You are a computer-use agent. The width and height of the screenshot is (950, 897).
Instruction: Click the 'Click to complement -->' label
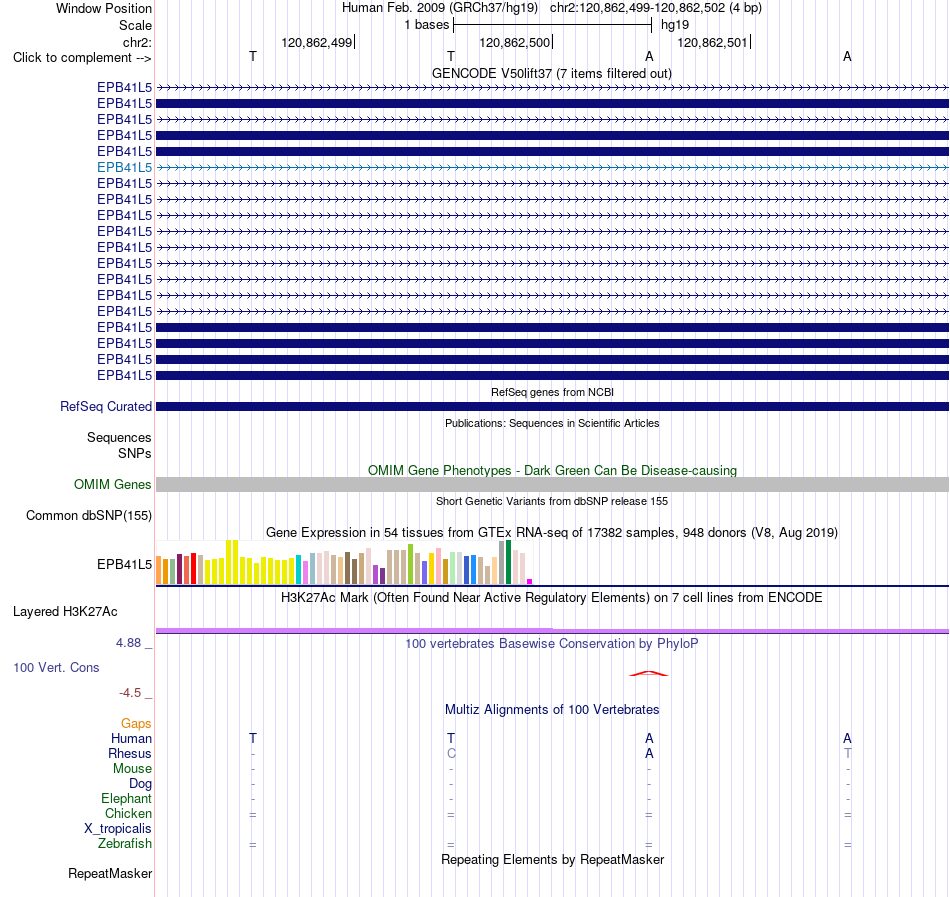point(82,58)
